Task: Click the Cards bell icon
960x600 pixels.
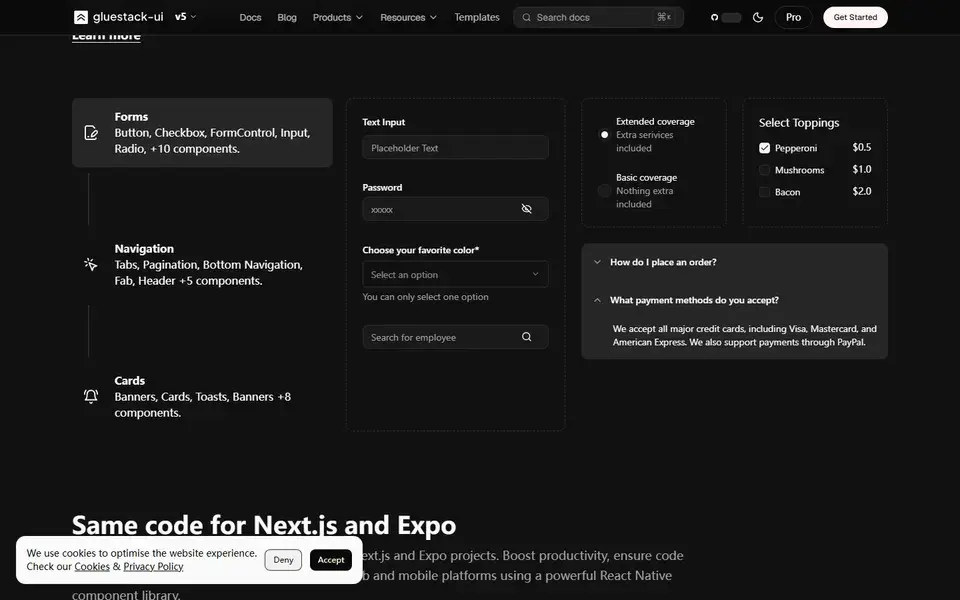Action: pos(91,396)
